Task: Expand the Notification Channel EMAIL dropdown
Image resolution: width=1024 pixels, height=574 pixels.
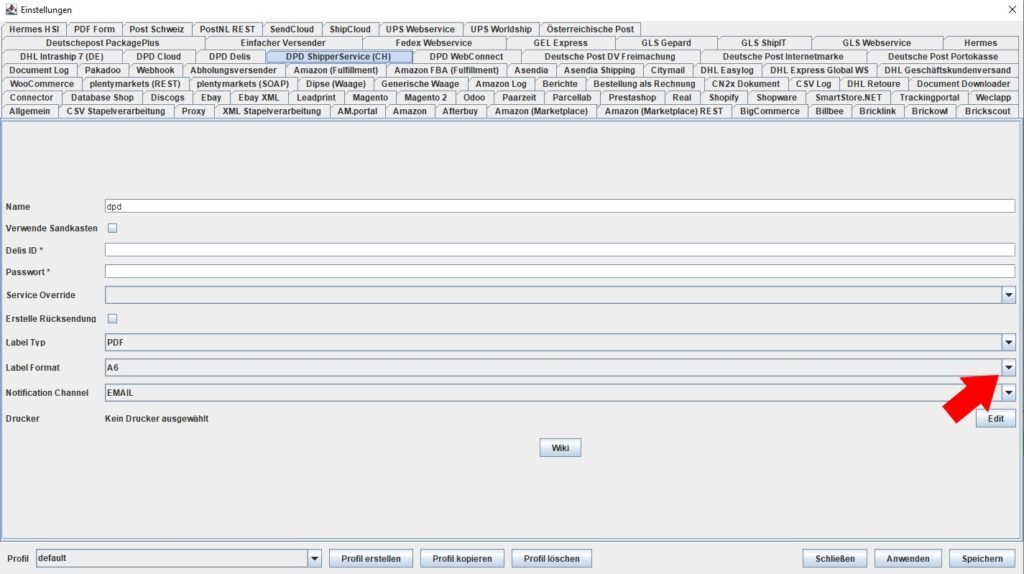Action: 560,392
